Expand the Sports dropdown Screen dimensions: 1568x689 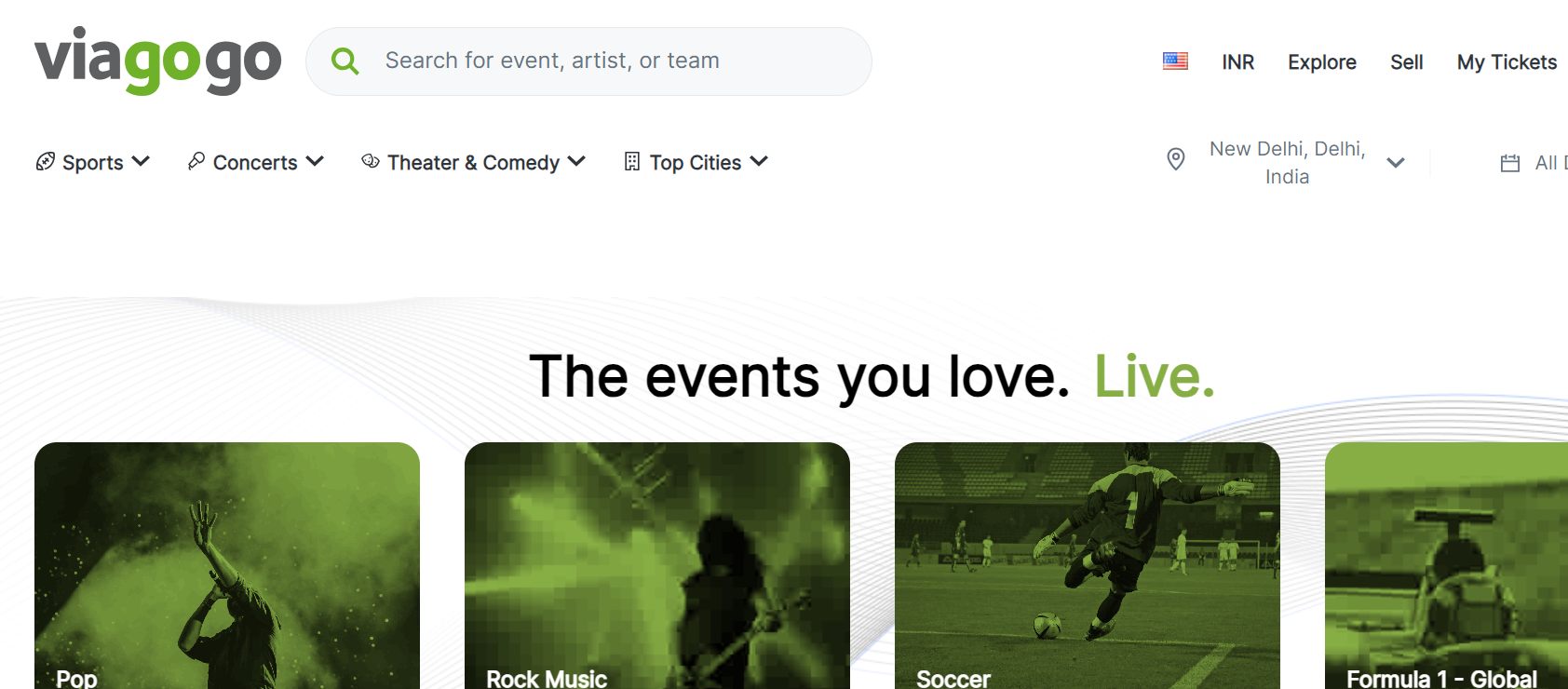pos(142,161)
